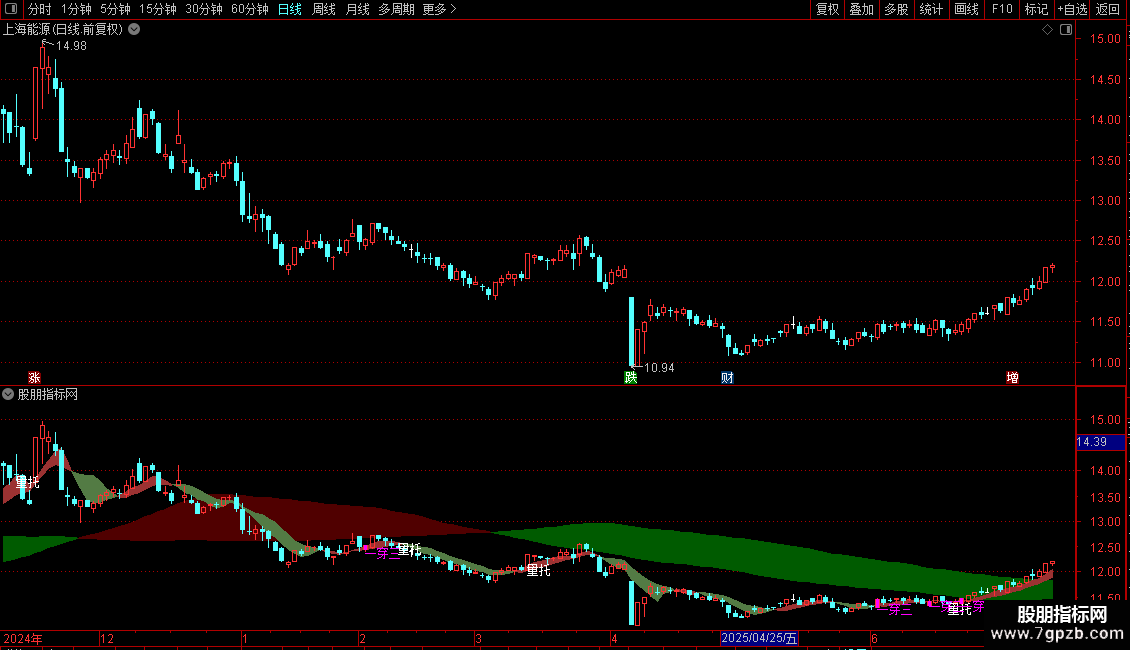Click the 2024年 time axis label

tap(23, 638)
